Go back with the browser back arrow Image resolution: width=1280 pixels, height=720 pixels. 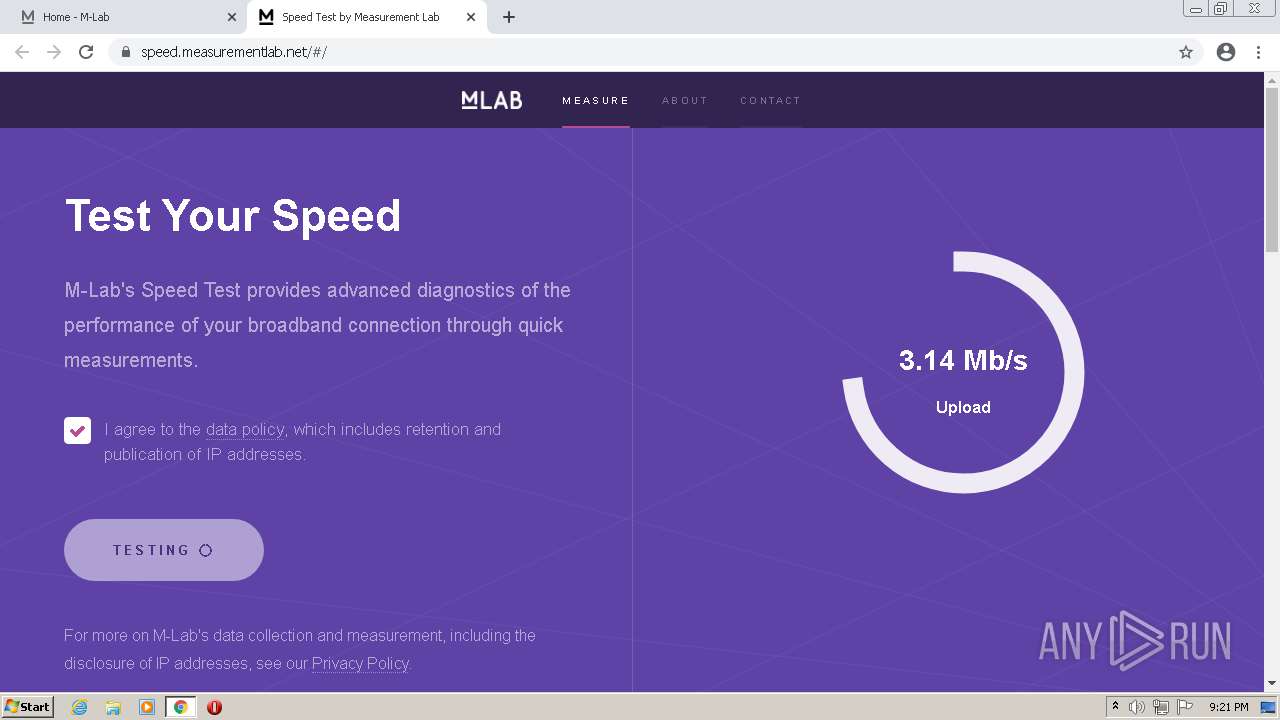pos(22,52)
